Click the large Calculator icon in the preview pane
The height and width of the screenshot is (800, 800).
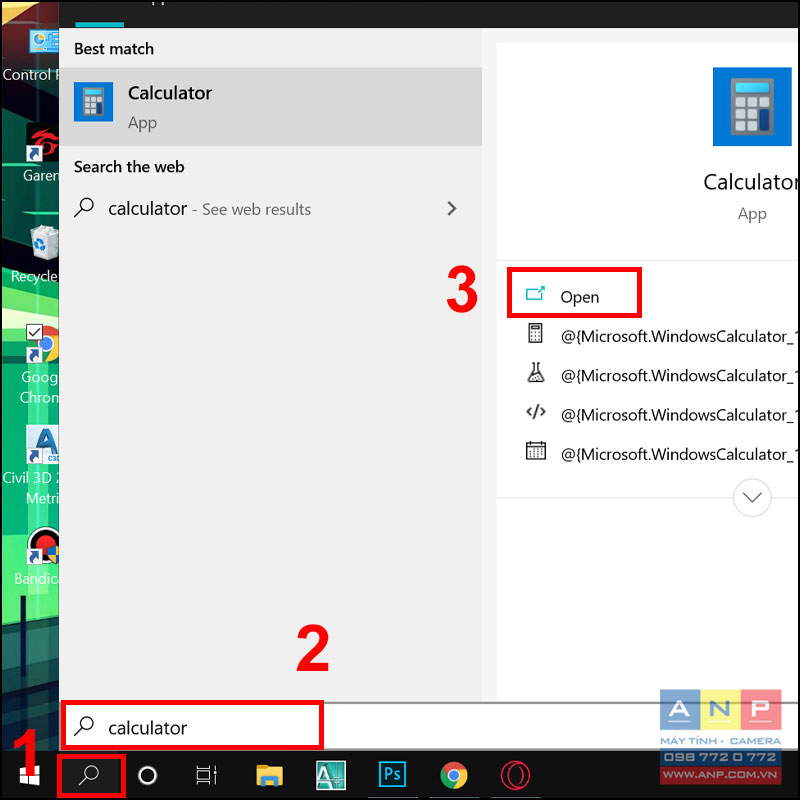click(752, 107)
